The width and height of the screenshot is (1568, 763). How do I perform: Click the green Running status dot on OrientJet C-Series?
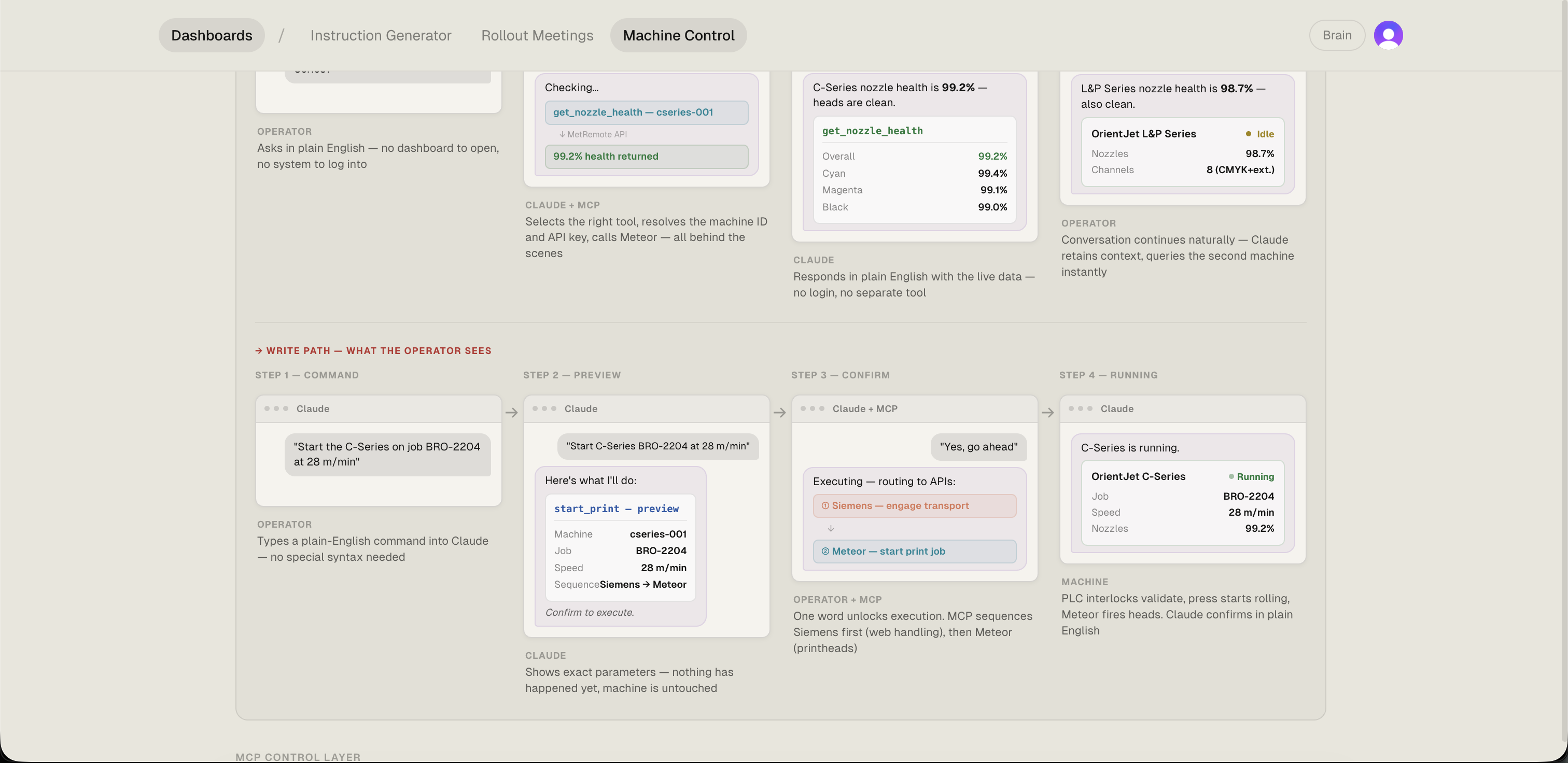click(1233, 477)
